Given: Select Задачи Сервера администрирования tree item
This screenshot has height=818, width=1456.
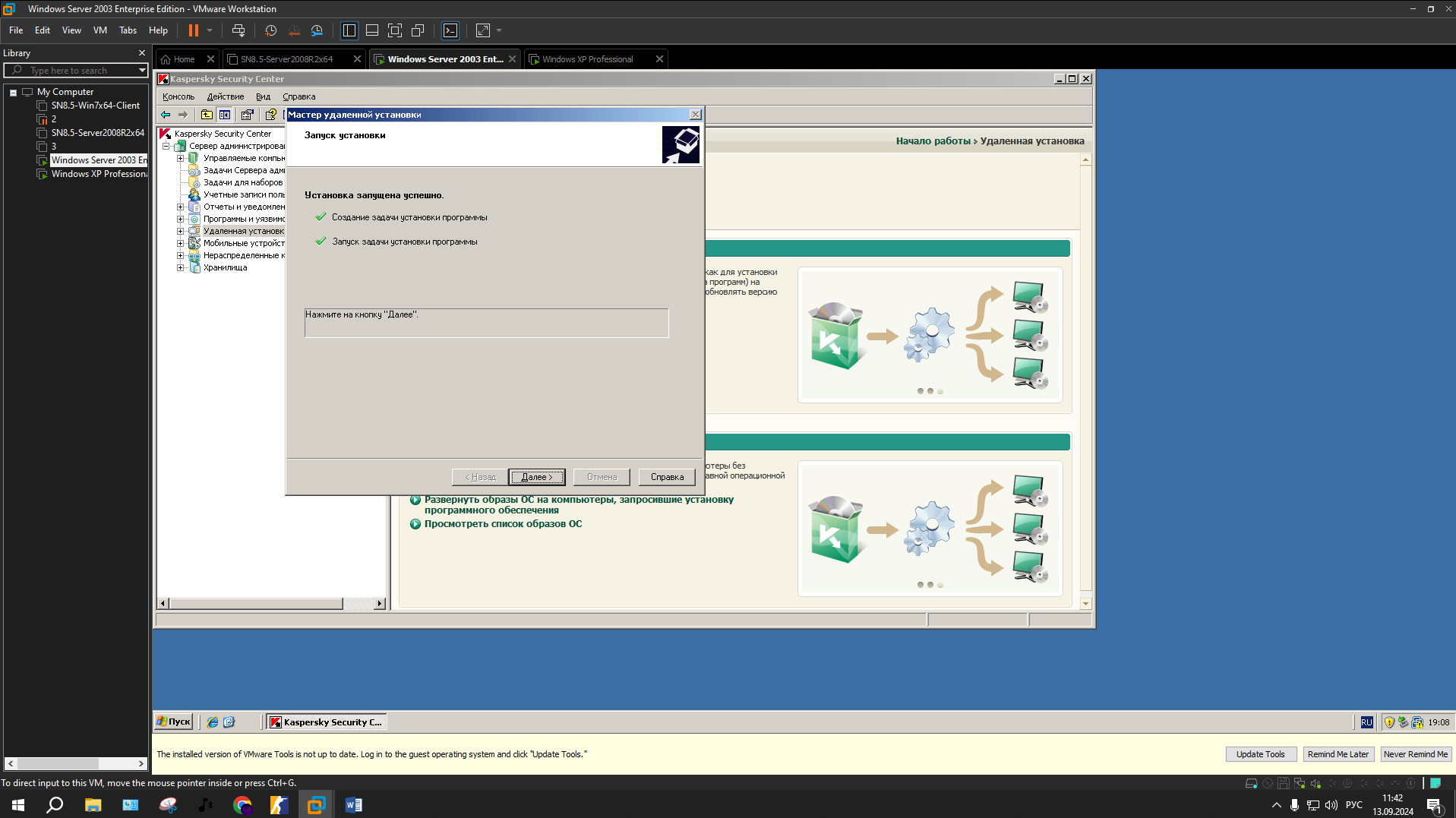Looking at the screenshot, I should [x=243, y=170].
